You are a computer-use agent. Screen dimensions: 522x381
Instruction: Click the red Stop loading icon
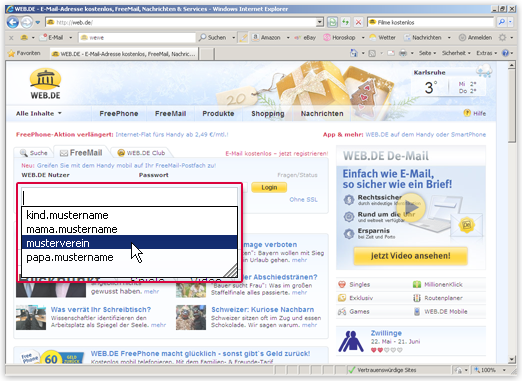[x=358, y=22]
